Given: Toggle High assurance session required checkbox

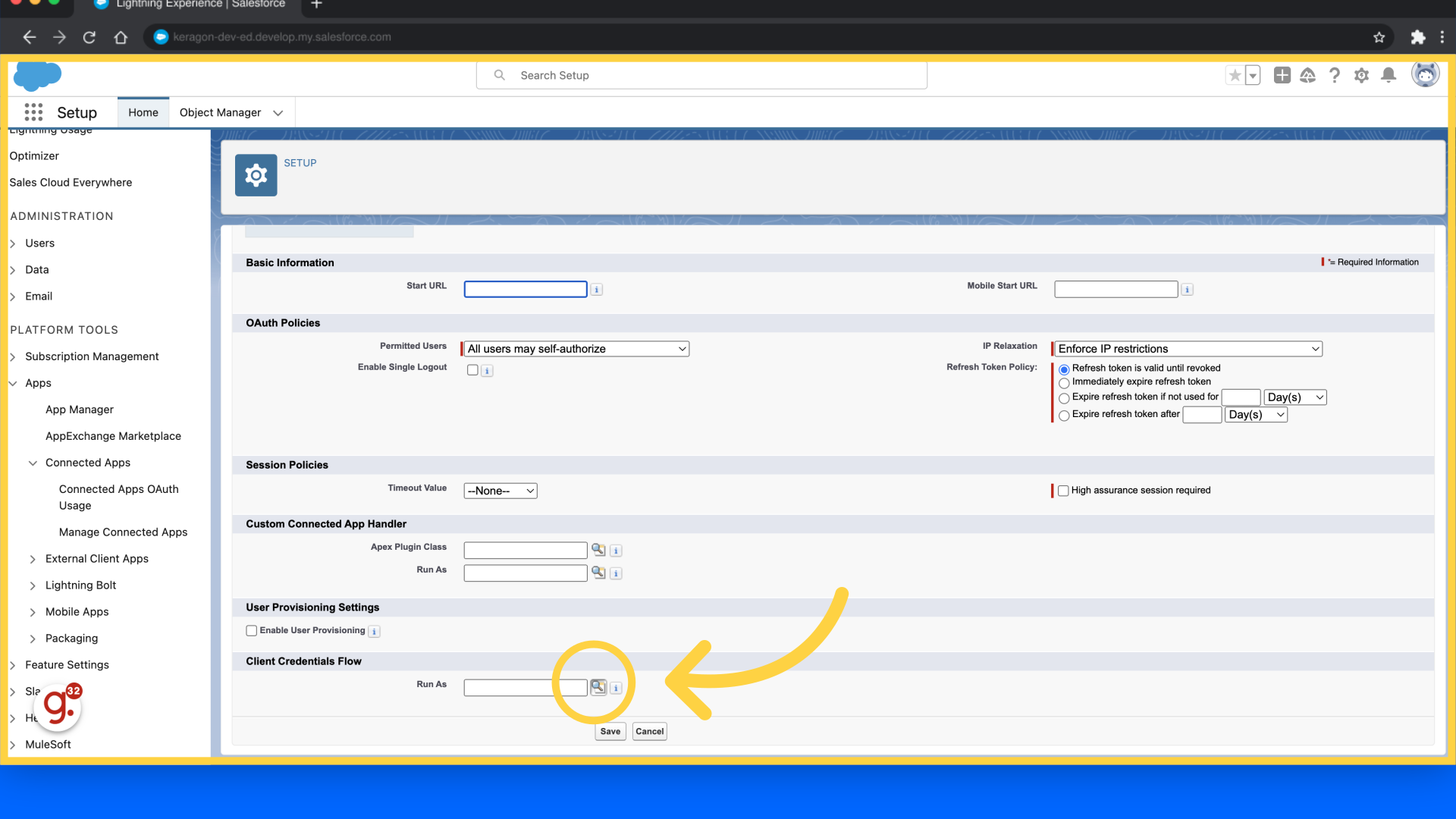Looking at the screenshot, I should coord(1063,491).
